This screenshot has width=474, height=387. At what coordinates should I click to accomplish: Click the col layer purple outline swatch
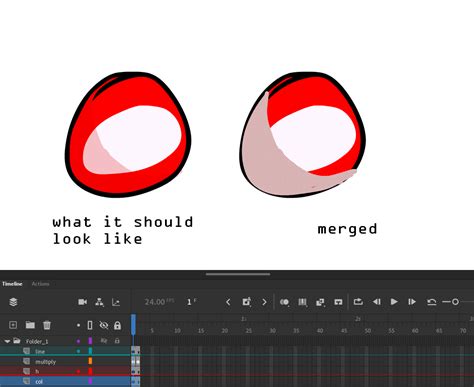[90, 381]
